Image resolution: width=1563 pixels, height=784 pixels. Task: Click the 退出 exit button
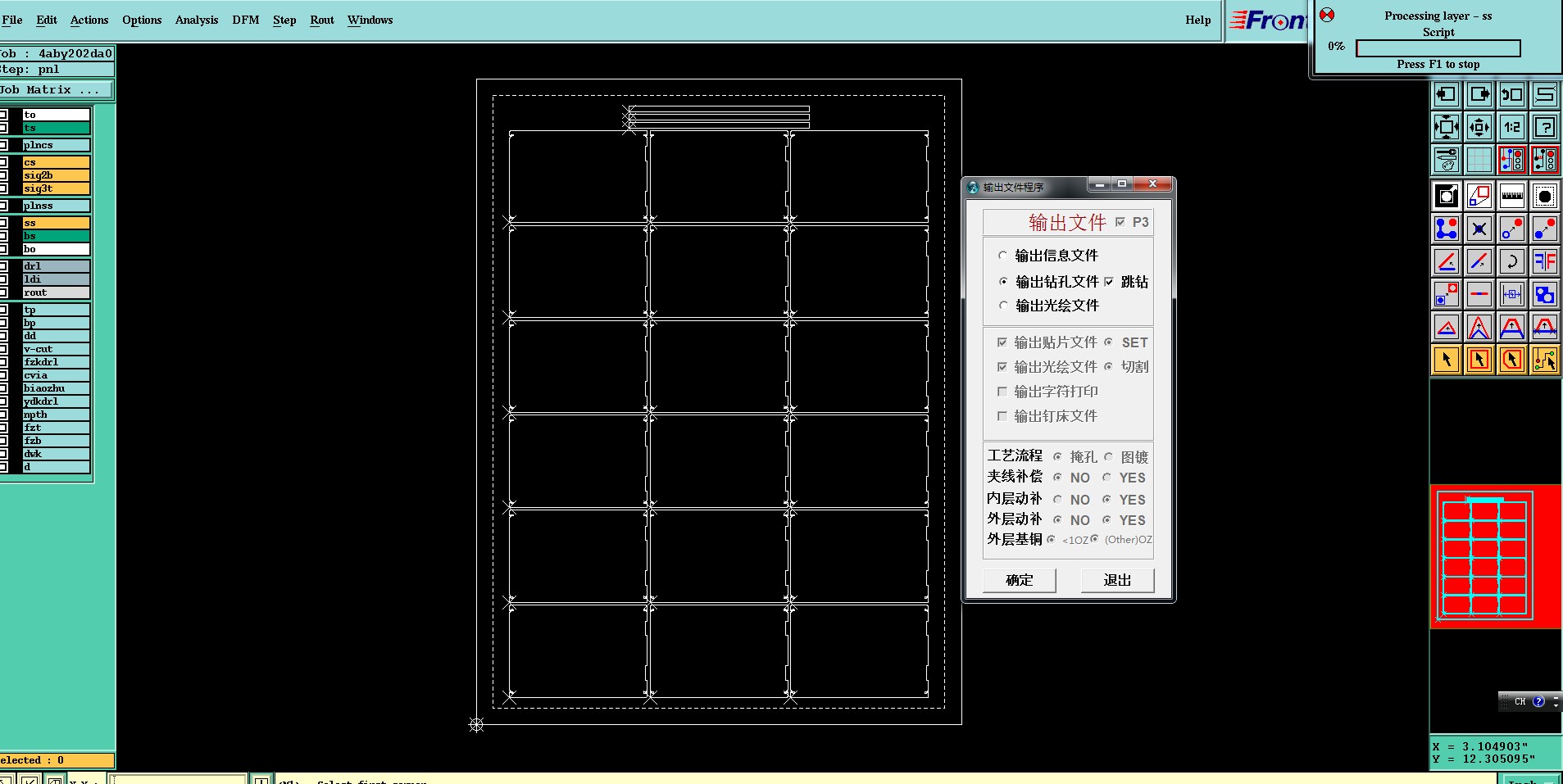click(1117, 580)
